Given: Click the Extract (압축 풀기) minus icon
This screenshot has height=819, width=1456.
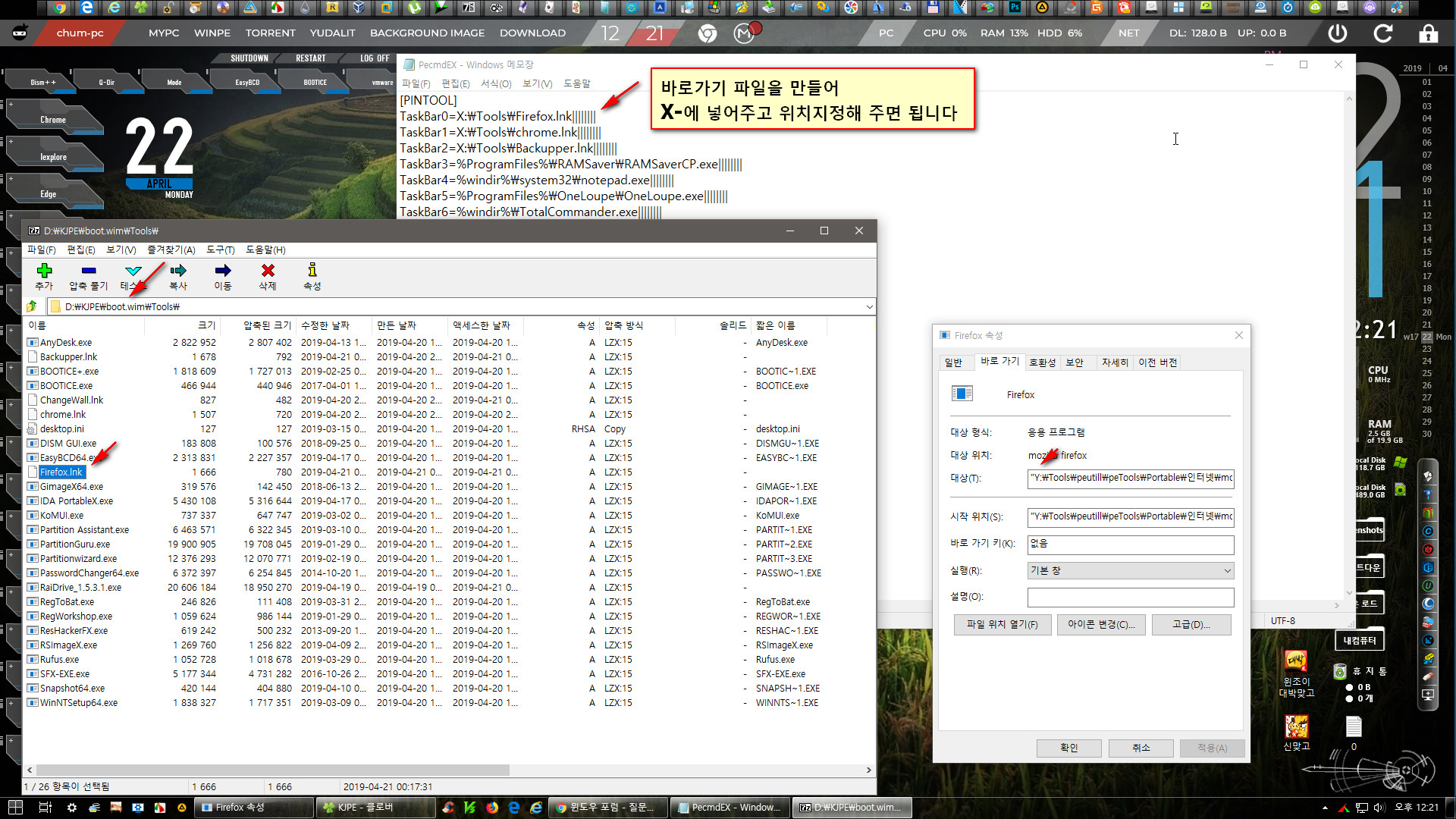Looking at the screenshot, I should click(x=89, y=271).
